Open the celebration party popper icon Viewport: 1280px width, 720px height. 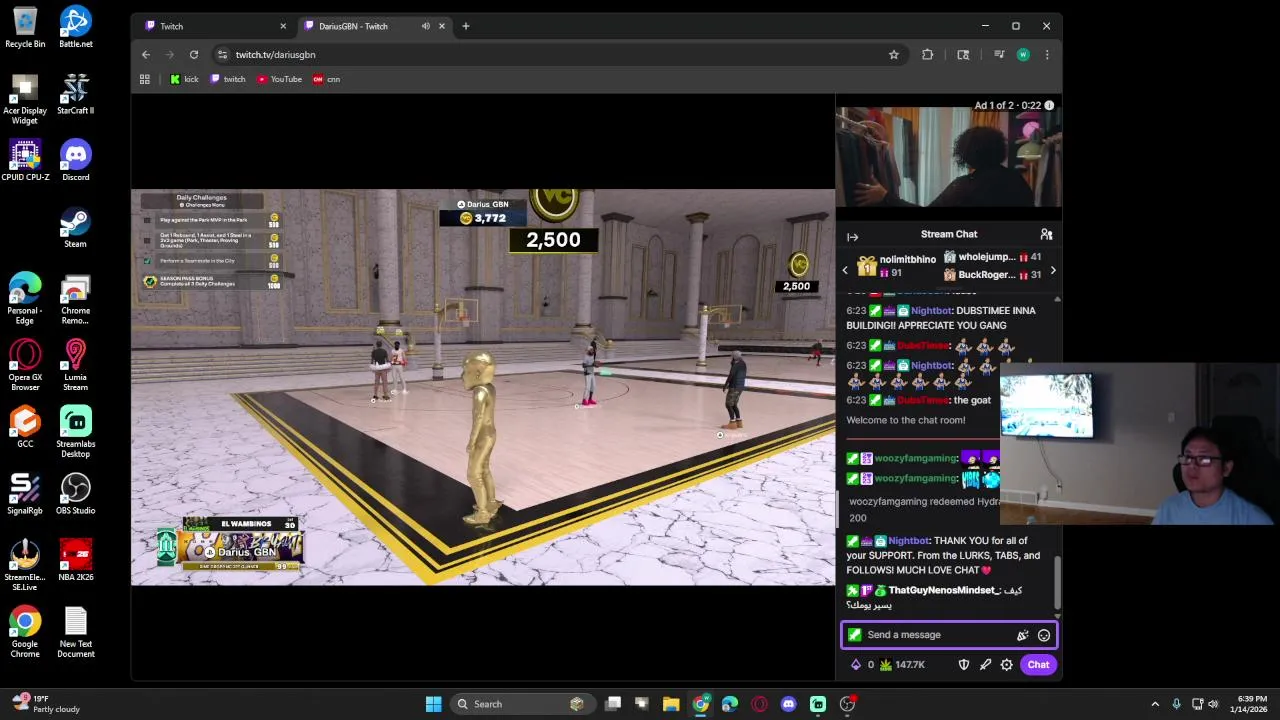(x=1022, y=635)
